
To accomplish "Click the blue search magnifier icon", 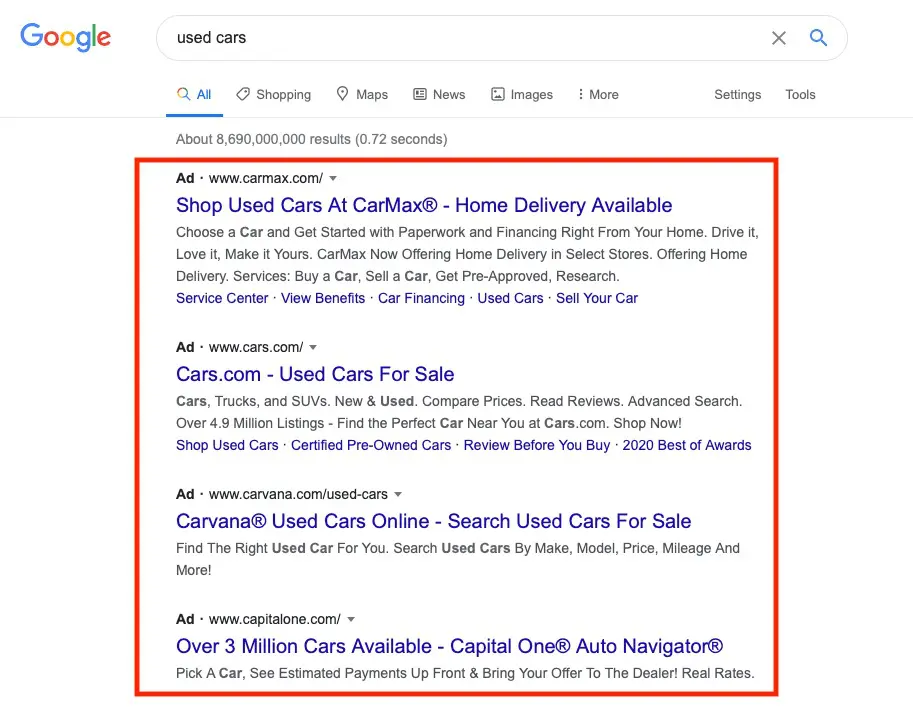I will coord(818,37).
